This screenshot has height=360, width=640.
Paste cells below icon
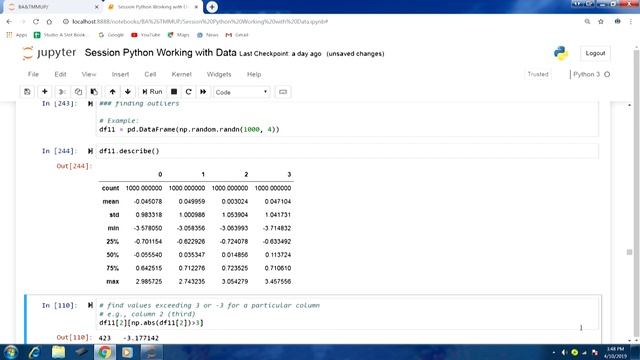tap(94, 92)
